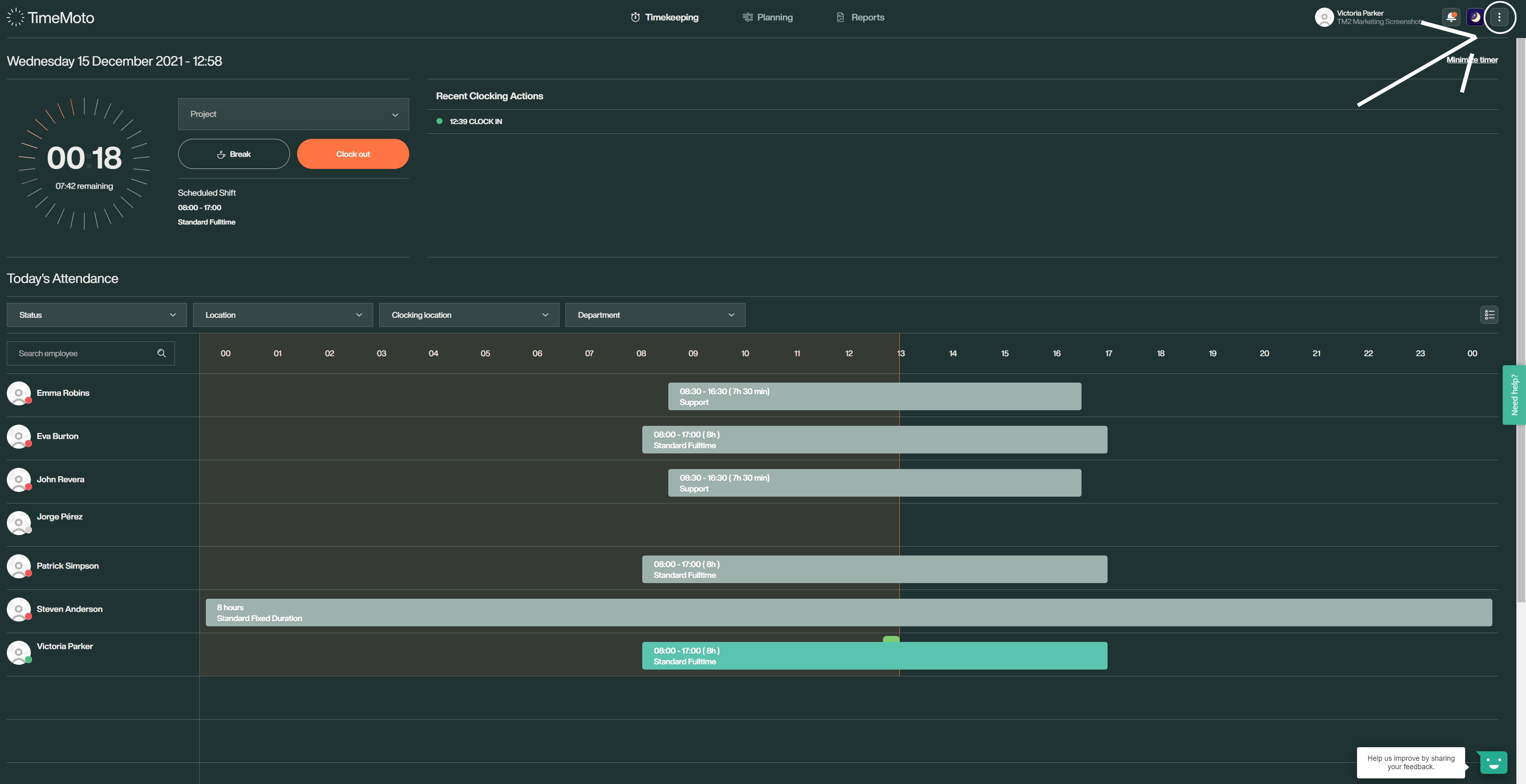Open the notifications bell
This screenshot has width=1526, height=784.
click(x=1452, y=17)
